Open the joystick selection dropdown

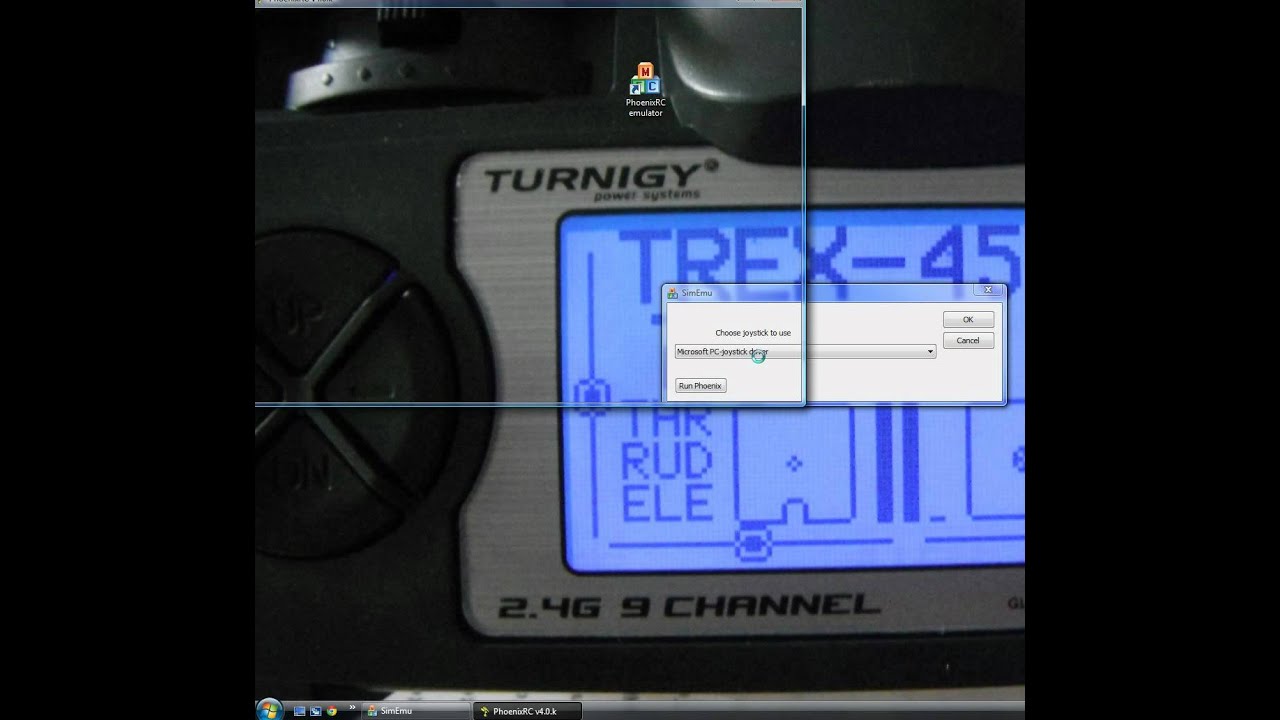[x=805, y=352]
